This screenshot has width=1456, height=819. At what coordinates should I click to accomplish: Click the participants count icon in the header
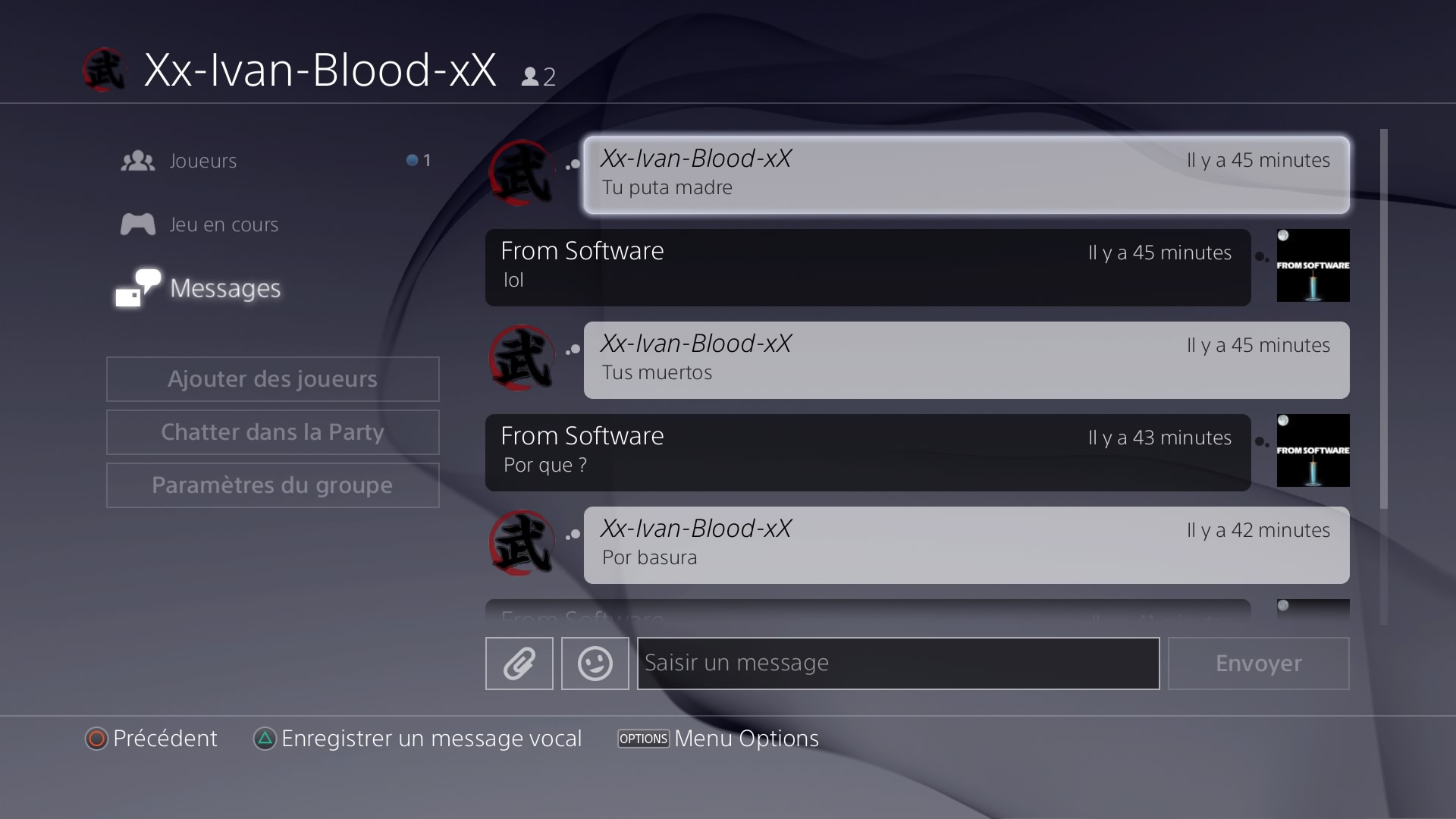click(530, 77)
